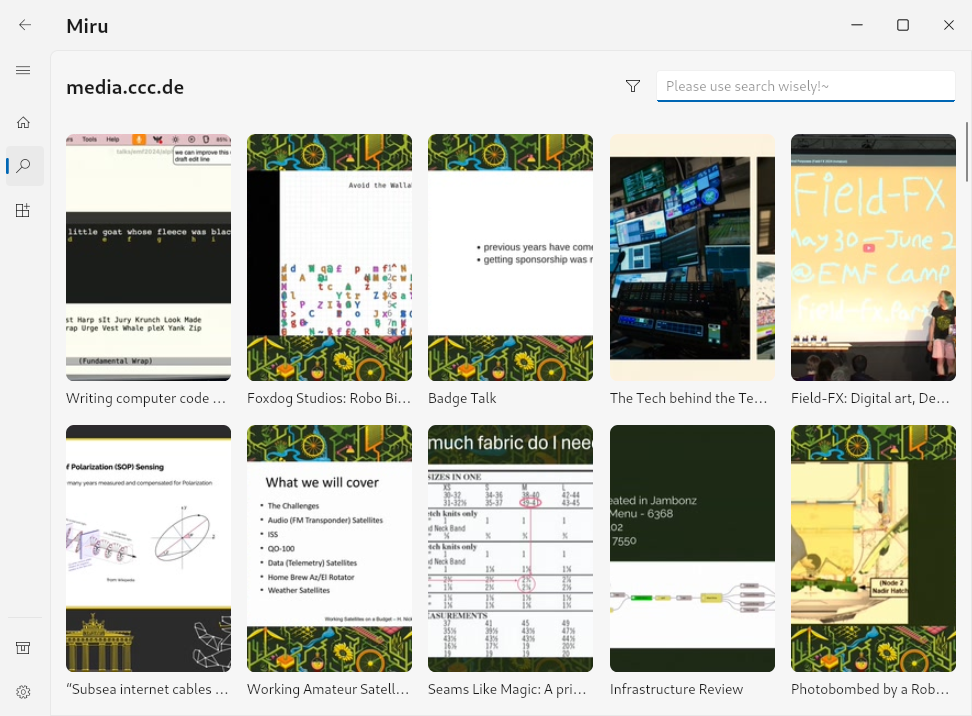Open the archive box icon in sidebar

coord(23,648)
